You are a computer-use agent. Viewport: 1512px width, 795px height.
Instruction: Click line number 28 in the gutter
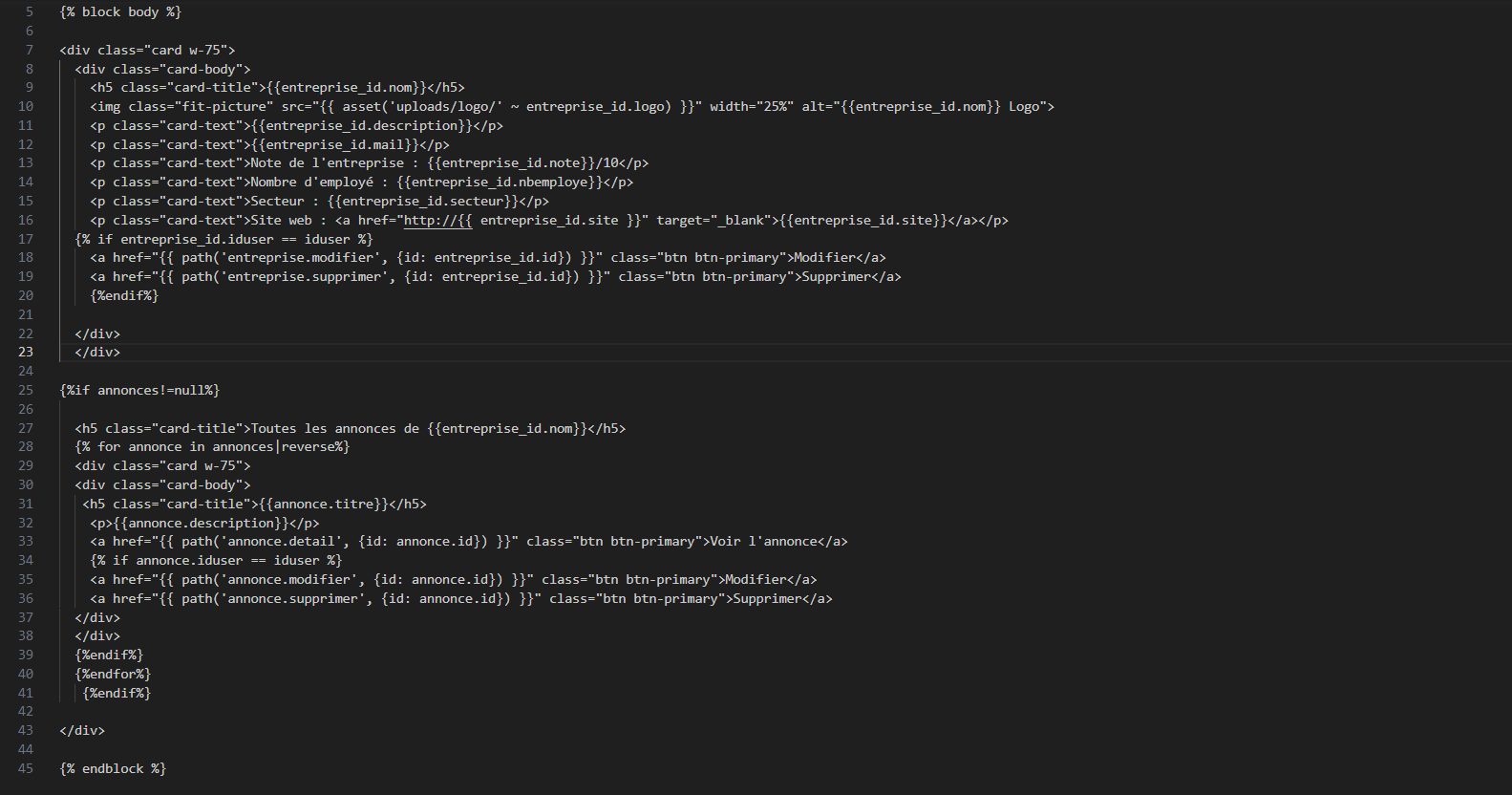tap(26, 446)
